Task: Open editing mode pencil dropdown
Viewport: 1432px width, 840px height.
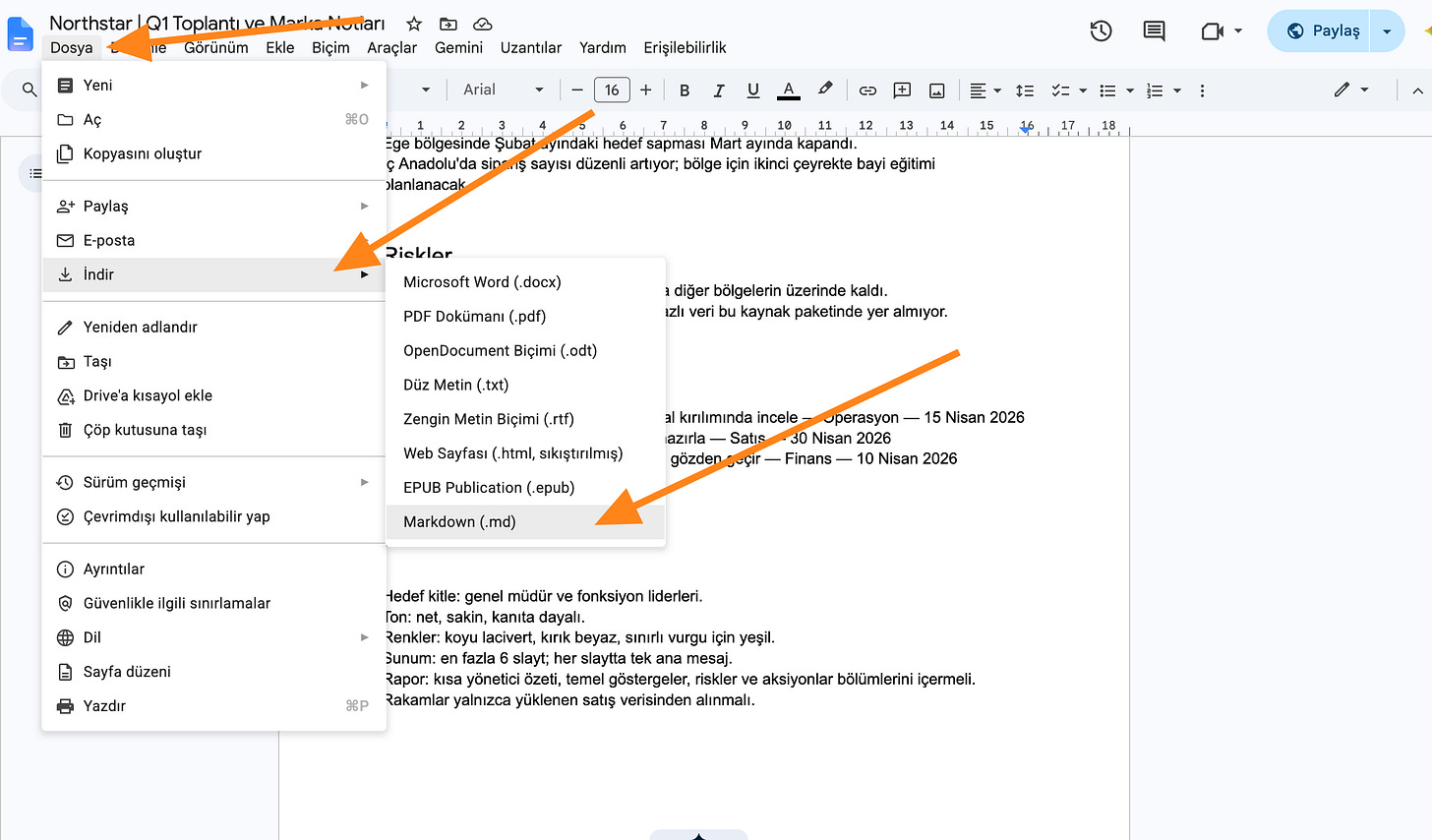Action: pos(1351,90)
